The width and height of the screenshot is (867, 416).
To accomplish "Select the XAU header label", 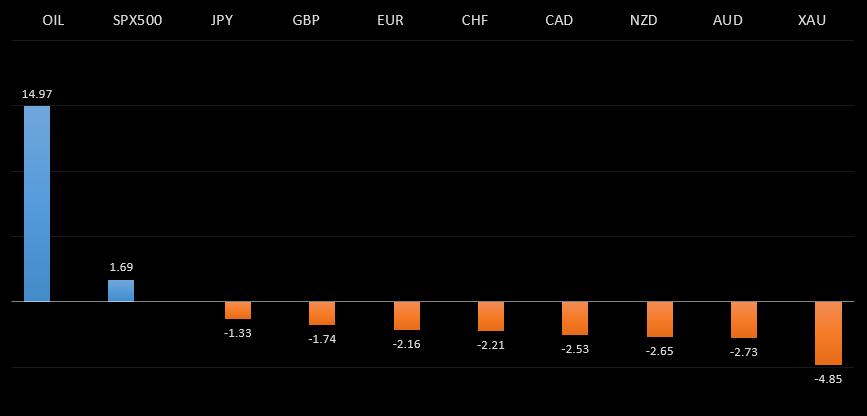I will pos(812,20).
